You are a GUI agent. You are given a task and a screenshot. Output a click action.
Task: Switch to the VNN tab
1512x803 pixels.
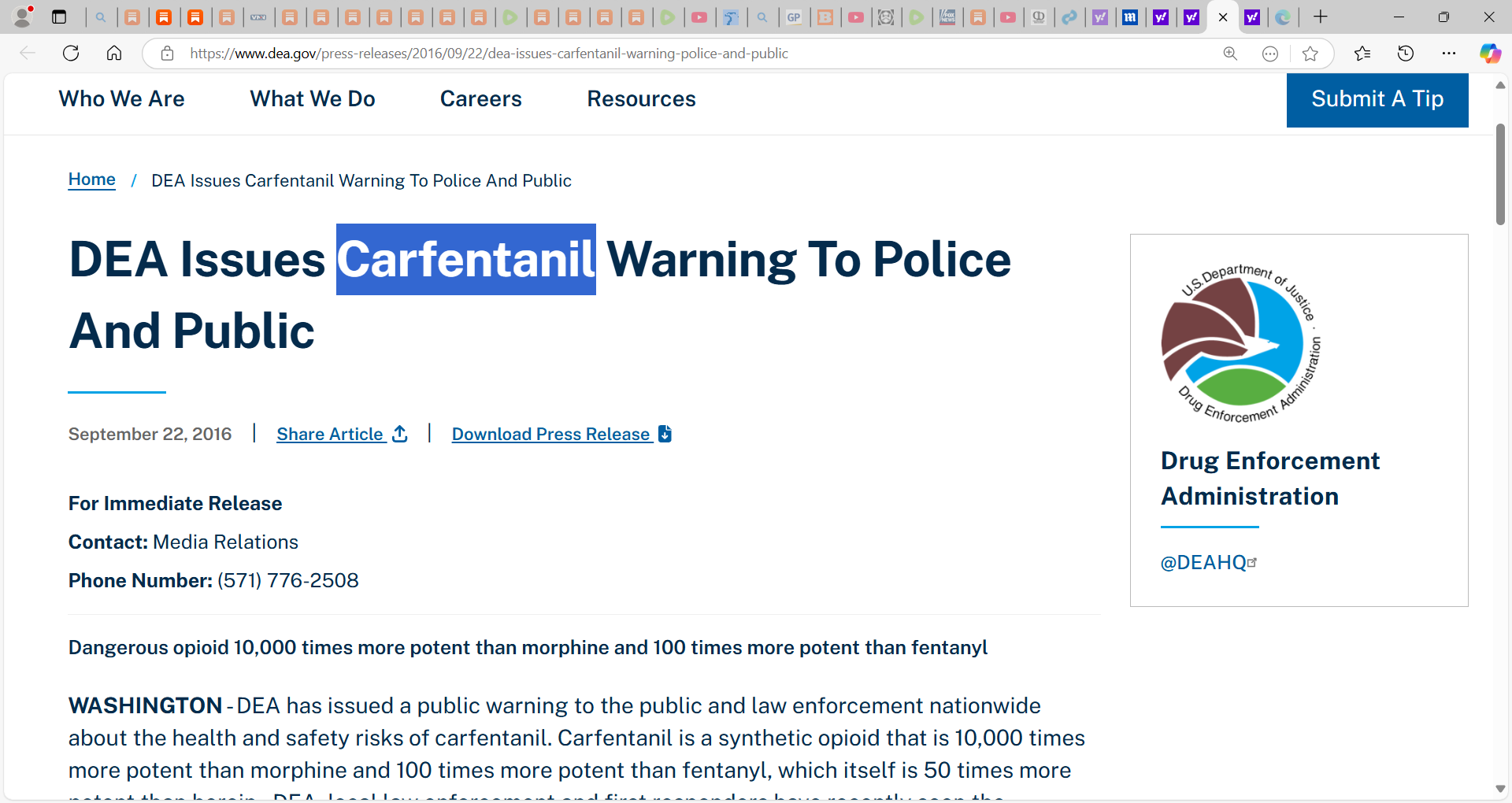click(x=258, y=17)
